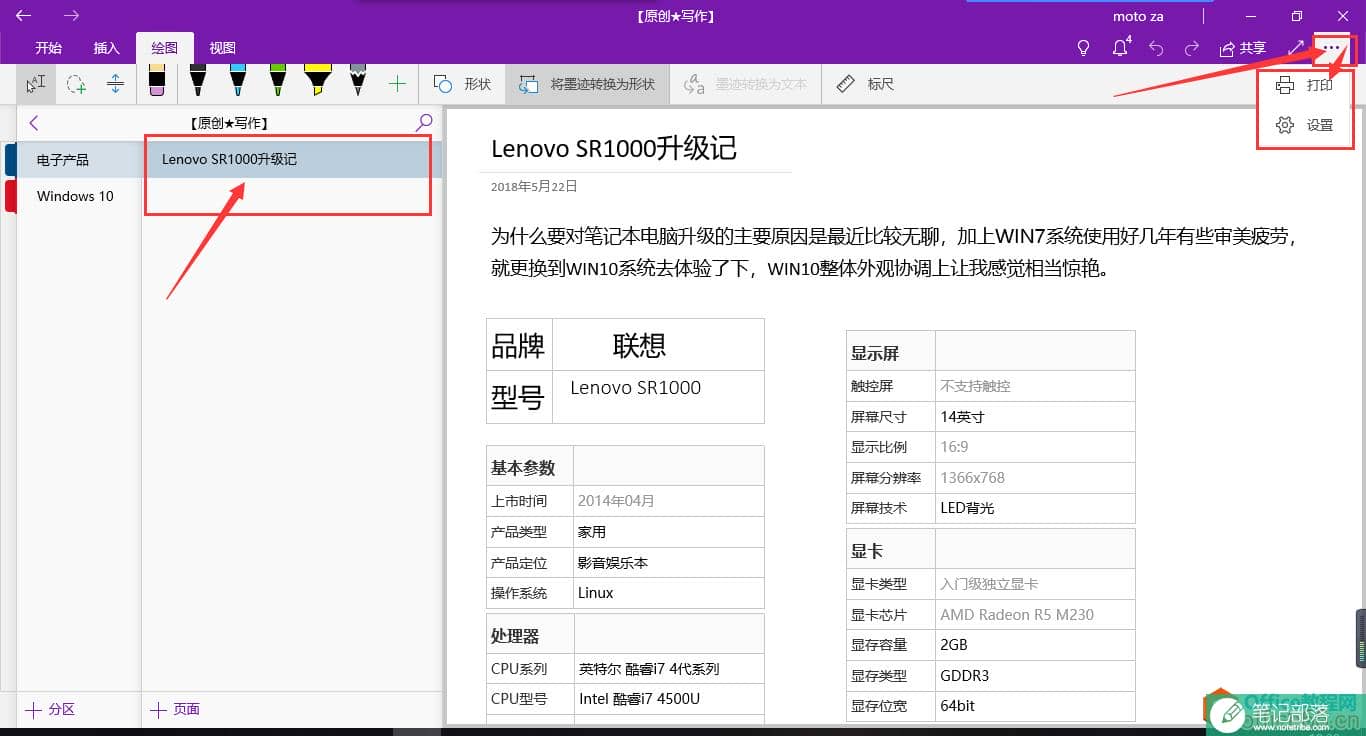
Task: Click the redo arrow
Action: click(x=1191, y=48)
